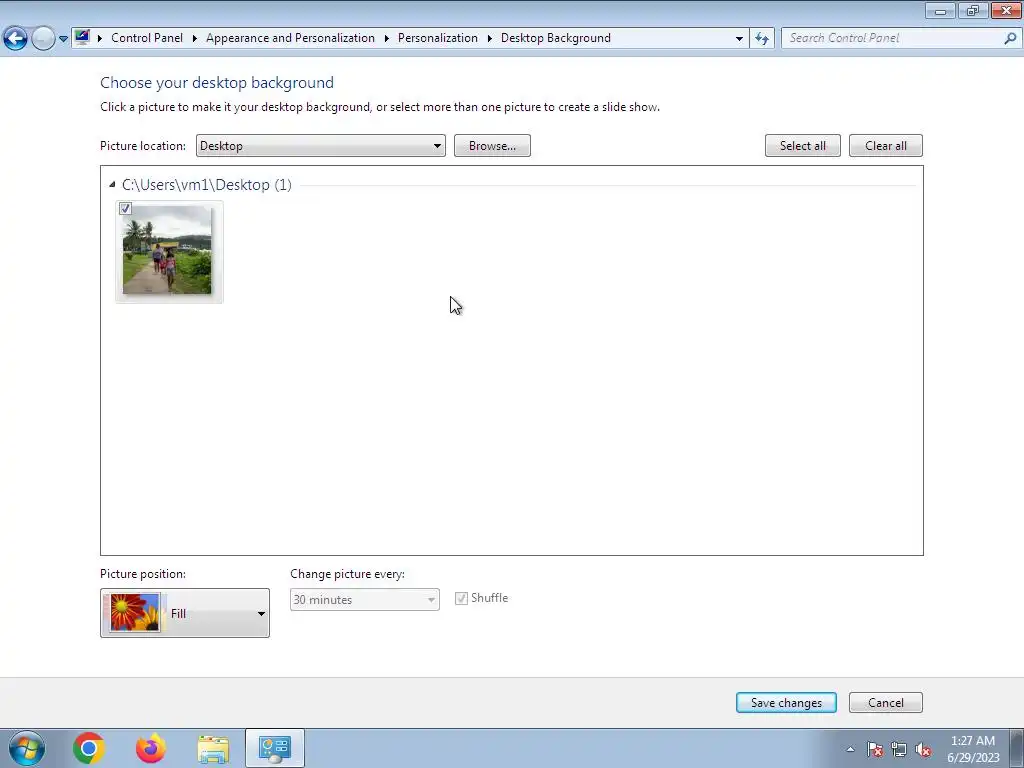Go back using the Back arrow button
The width and height of the screenshot is (1024, 768).
(x=16, y=39)
